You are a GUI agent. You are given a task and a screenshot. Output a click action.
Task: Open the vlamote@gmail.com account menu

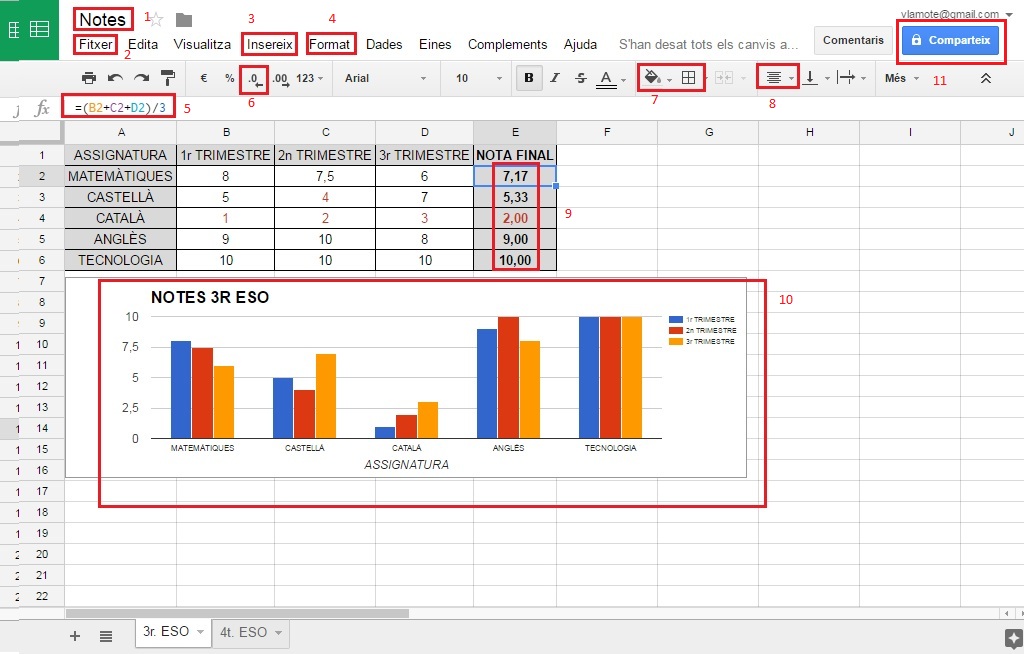click(956, 14)
